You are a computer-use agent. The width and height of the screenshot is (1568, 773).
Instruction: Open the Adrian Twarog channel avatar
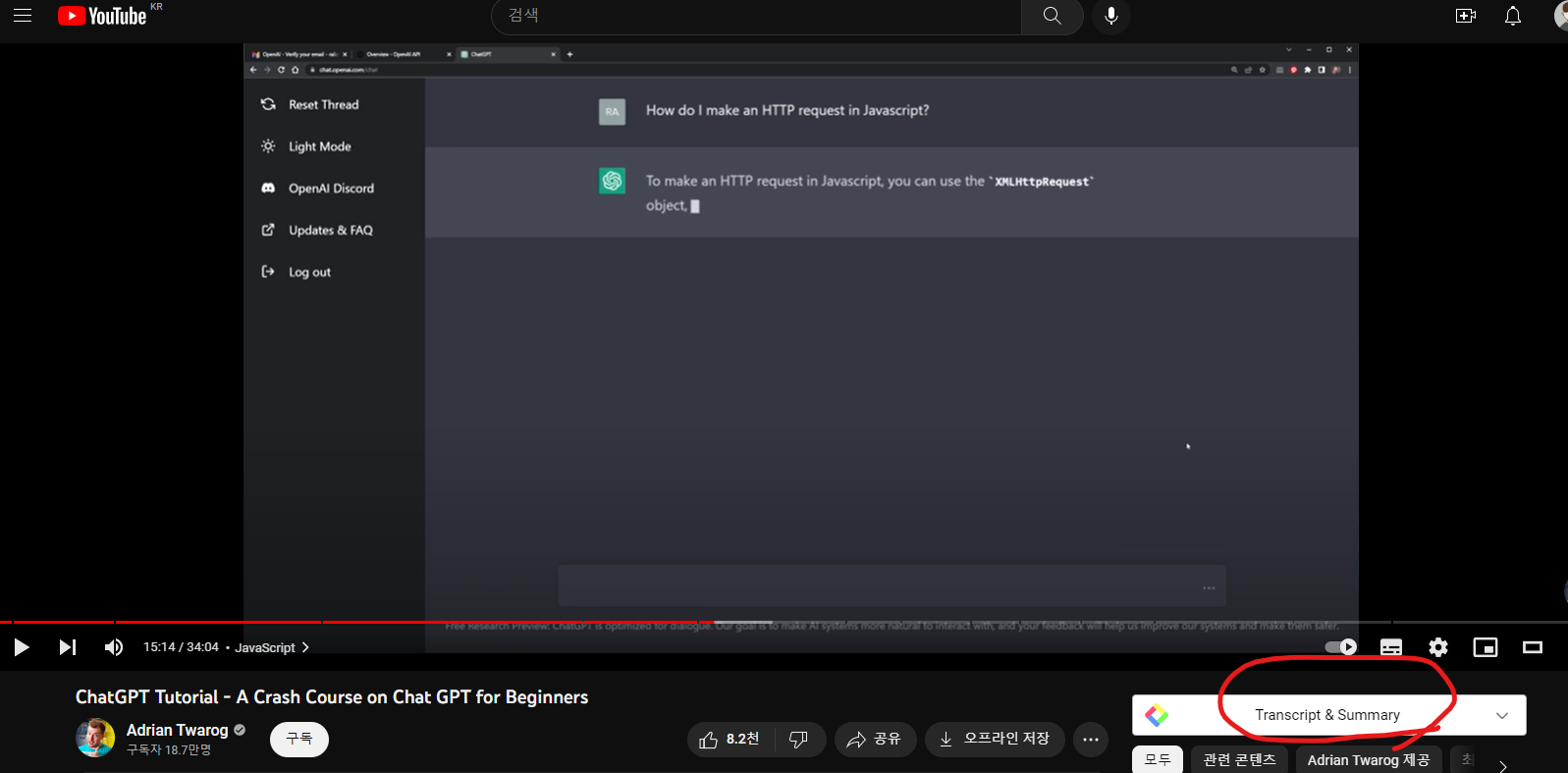pos(95,738)
